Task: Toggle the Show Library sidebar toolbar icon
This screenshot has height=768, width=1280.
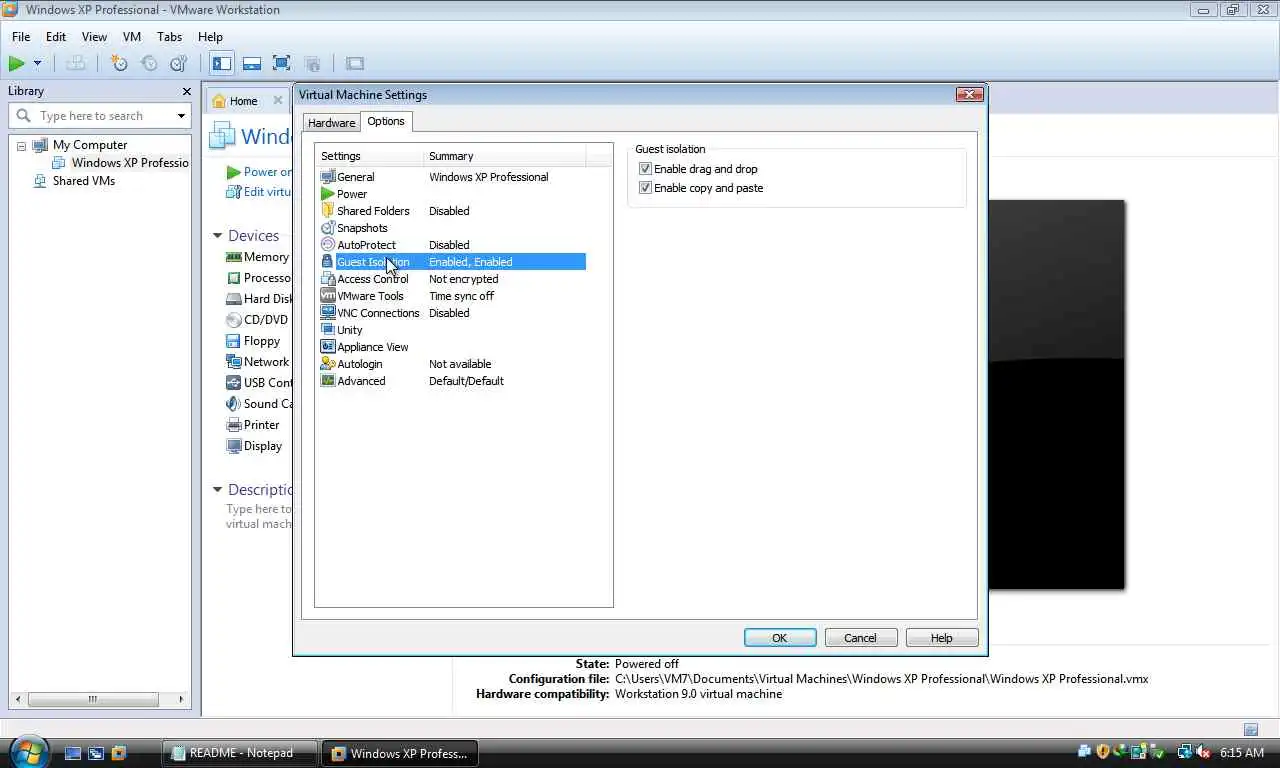Action: point(222,63)
